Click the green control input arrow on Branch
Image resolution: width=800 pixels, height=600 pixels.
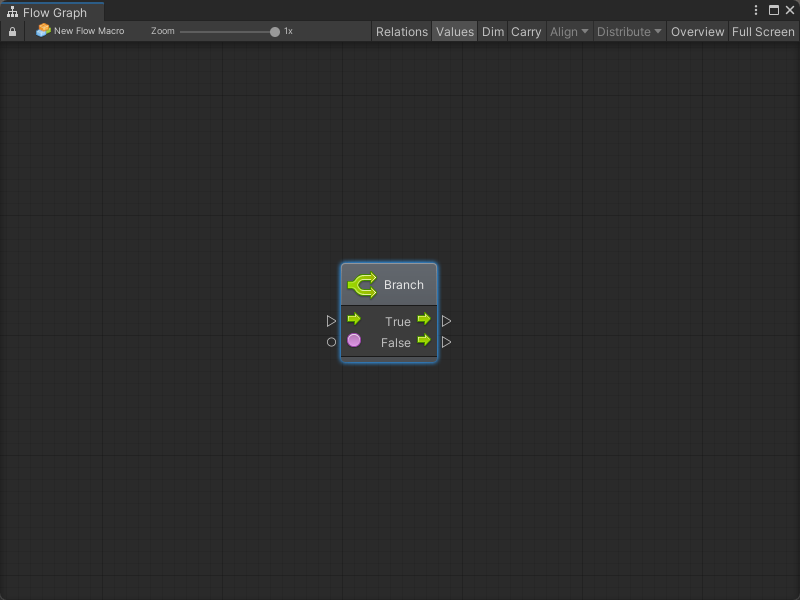(x=354, y=319)
